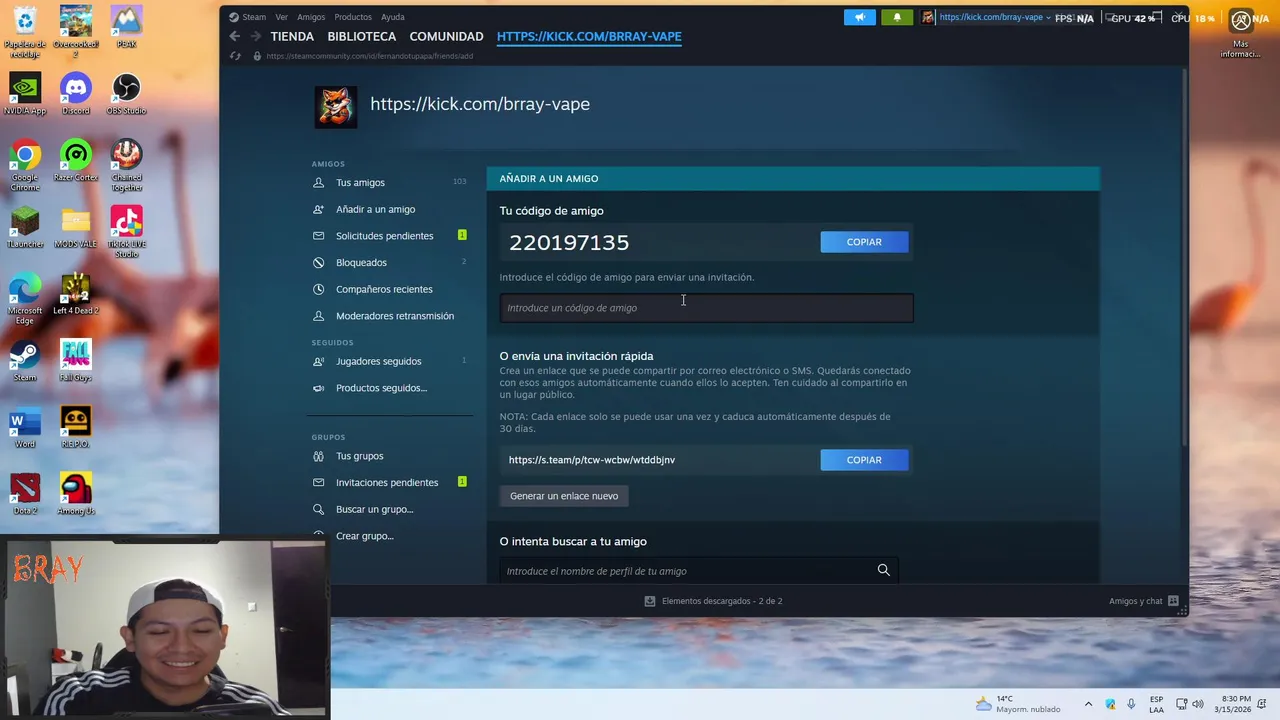Launch TLauncher desktop shortcut
1280x720 pixels.
click(x=25, y=227)
